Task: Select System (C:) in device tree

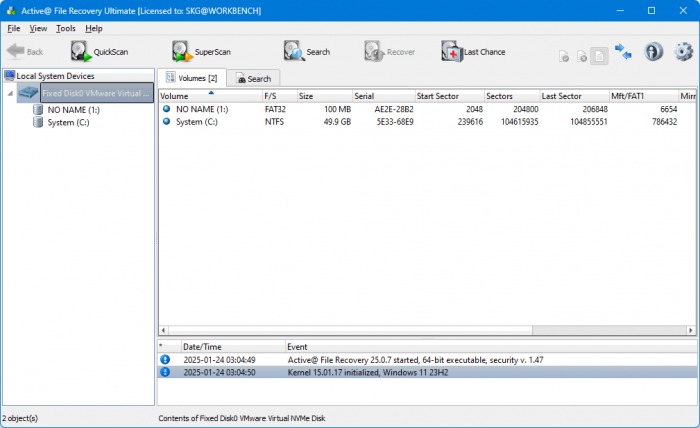Action: coord(67,122)
